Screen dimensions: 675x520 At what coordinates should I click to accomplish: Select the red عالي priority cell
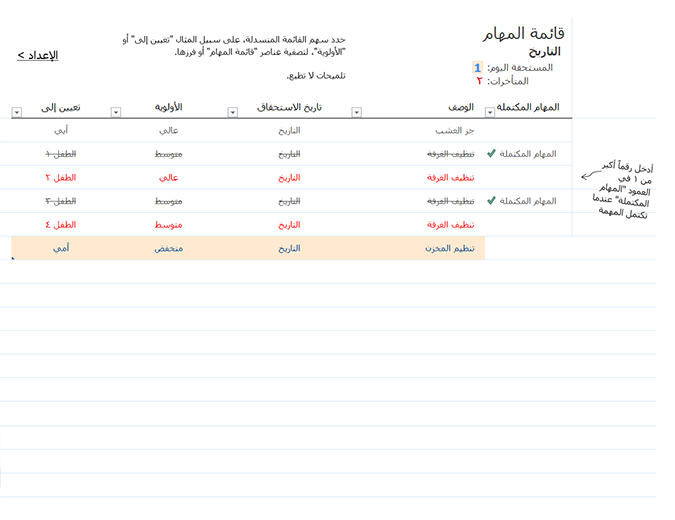169,177
